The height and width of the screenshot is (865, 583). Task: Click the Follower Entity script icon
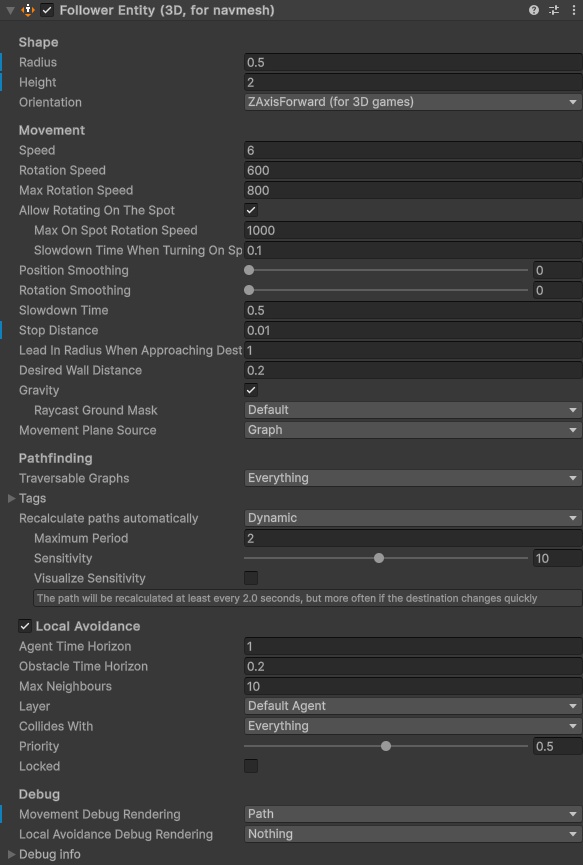point(28,10)
